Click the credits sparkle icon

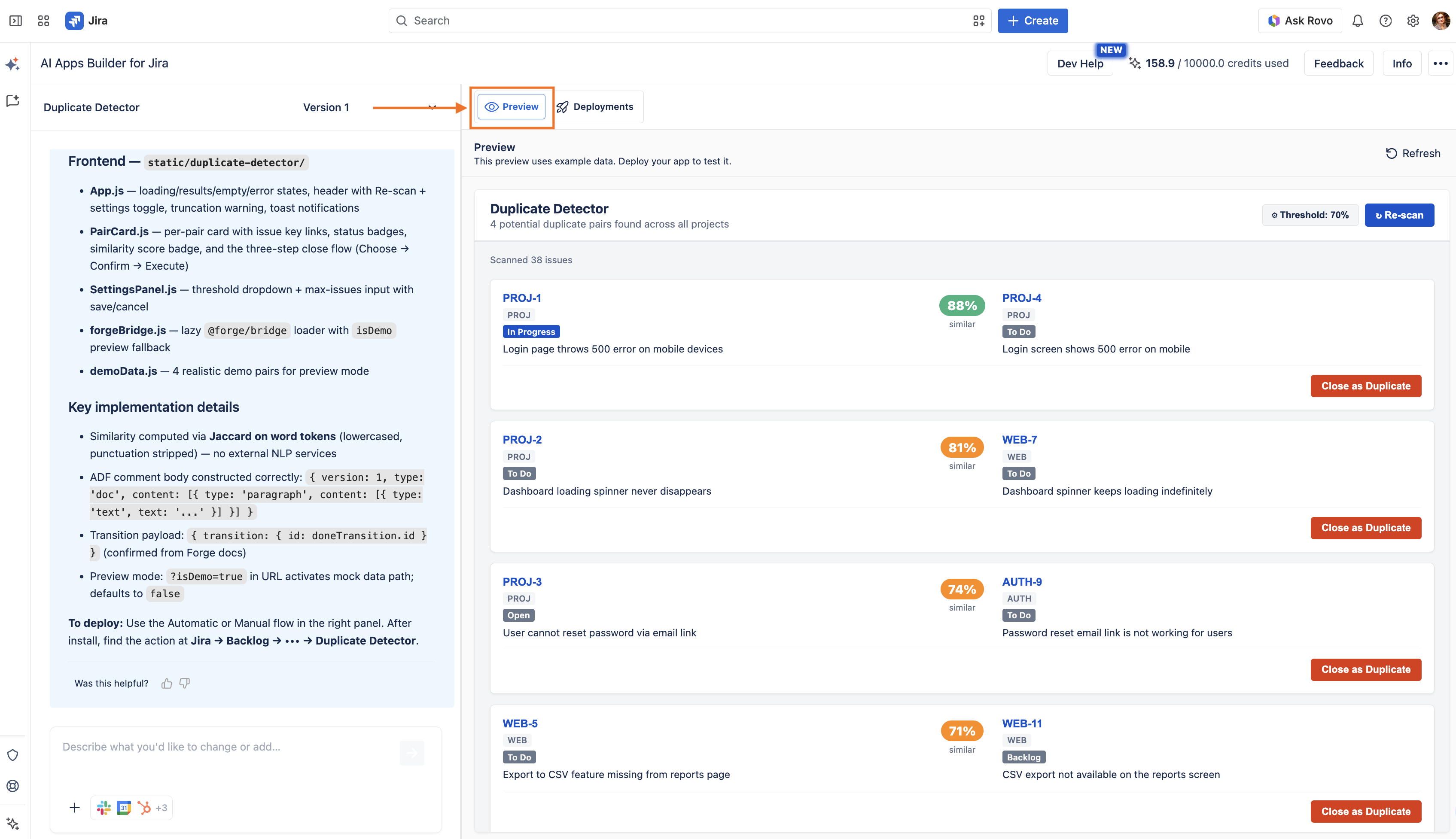click(1134, 64)
